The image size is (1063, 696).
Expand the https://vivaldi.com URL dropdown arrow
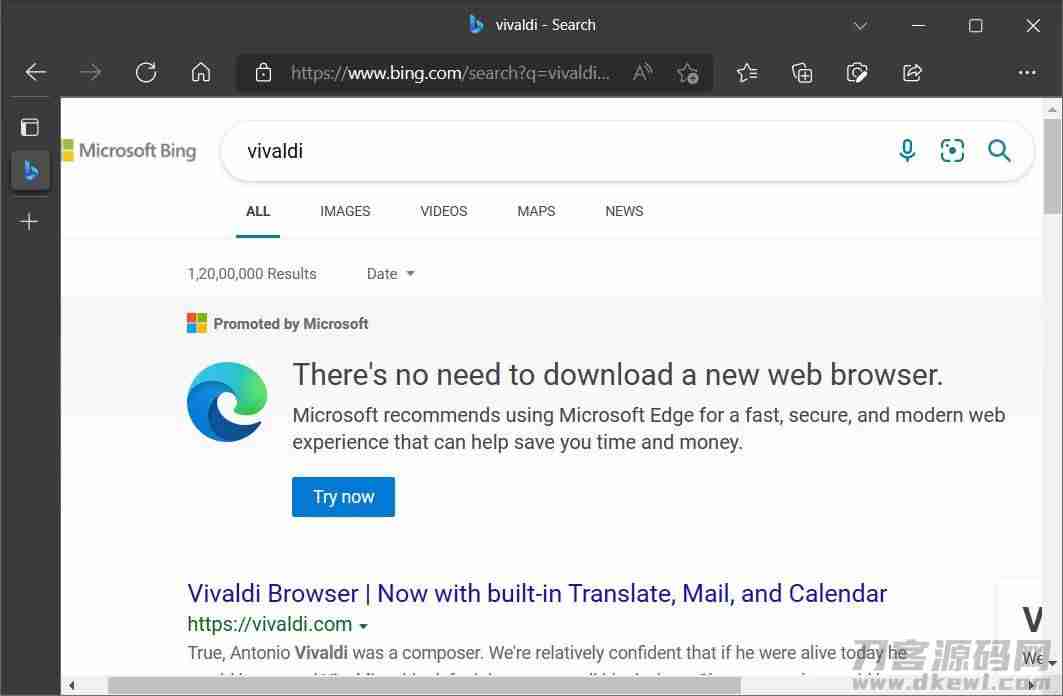coord(363,626)
